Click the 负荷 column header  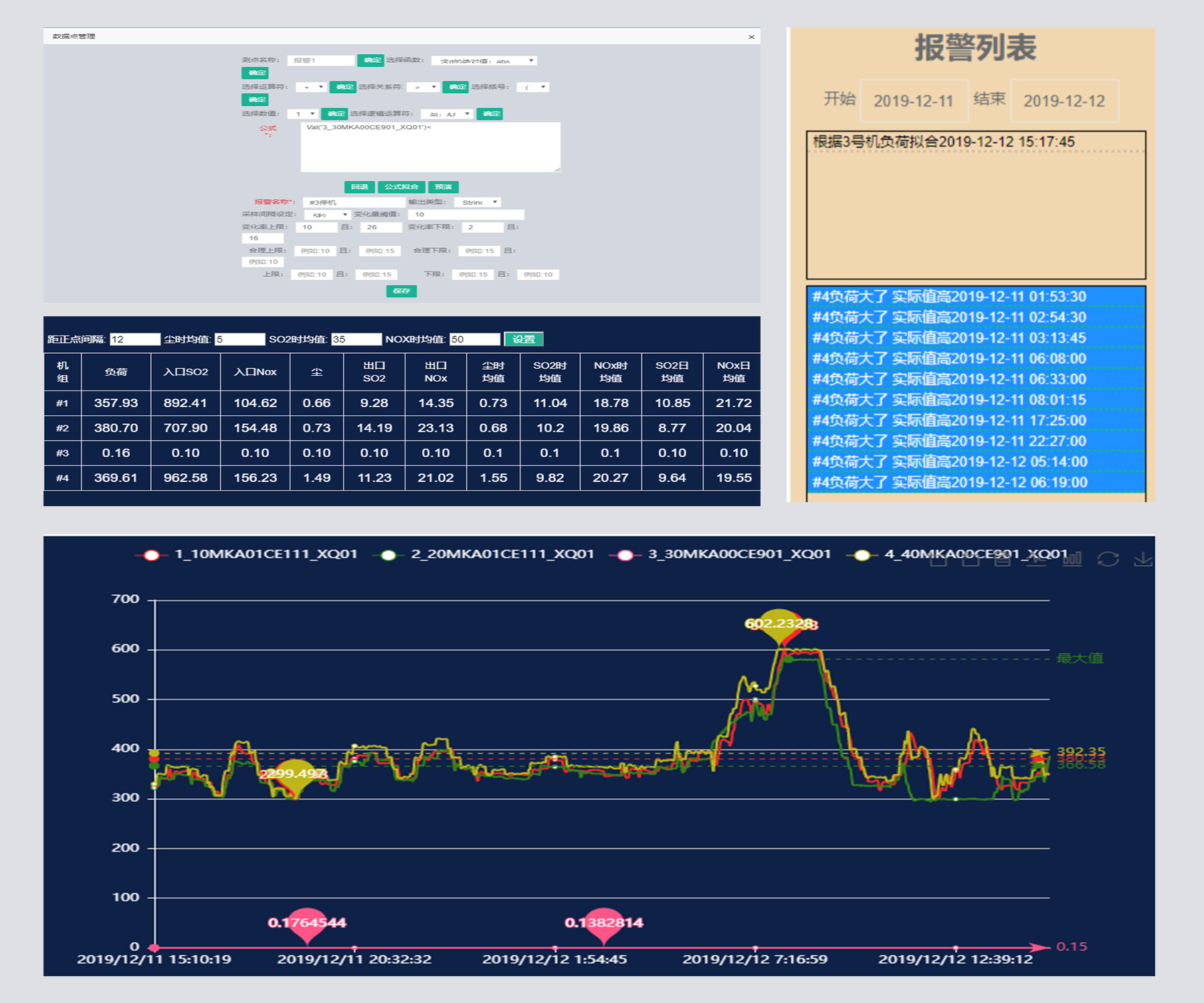pyautogui.click(x=116, y=372)
